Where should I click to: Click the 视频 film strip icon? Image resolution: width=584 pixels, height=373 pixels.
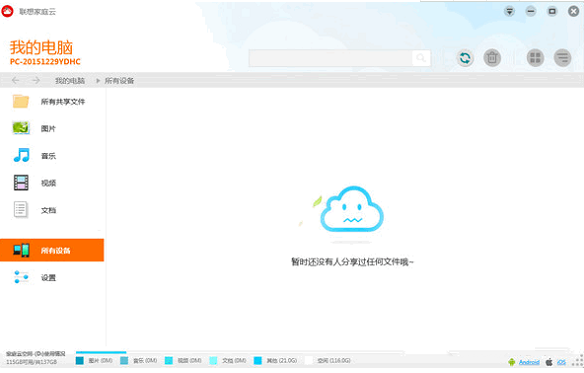21,183
